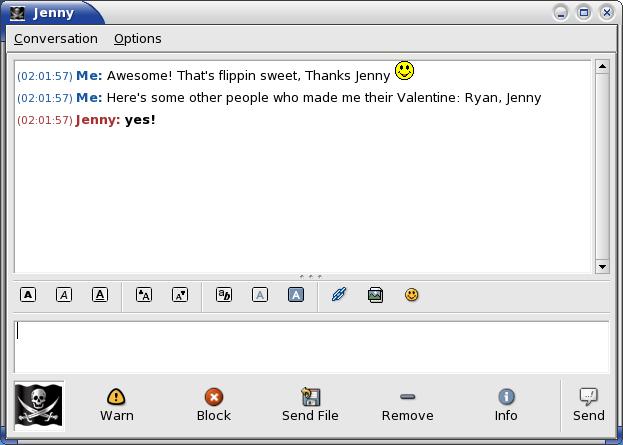
Task: Remove Jenny from the buddy list
Action: pyautogui.click(x=407, y=405)
